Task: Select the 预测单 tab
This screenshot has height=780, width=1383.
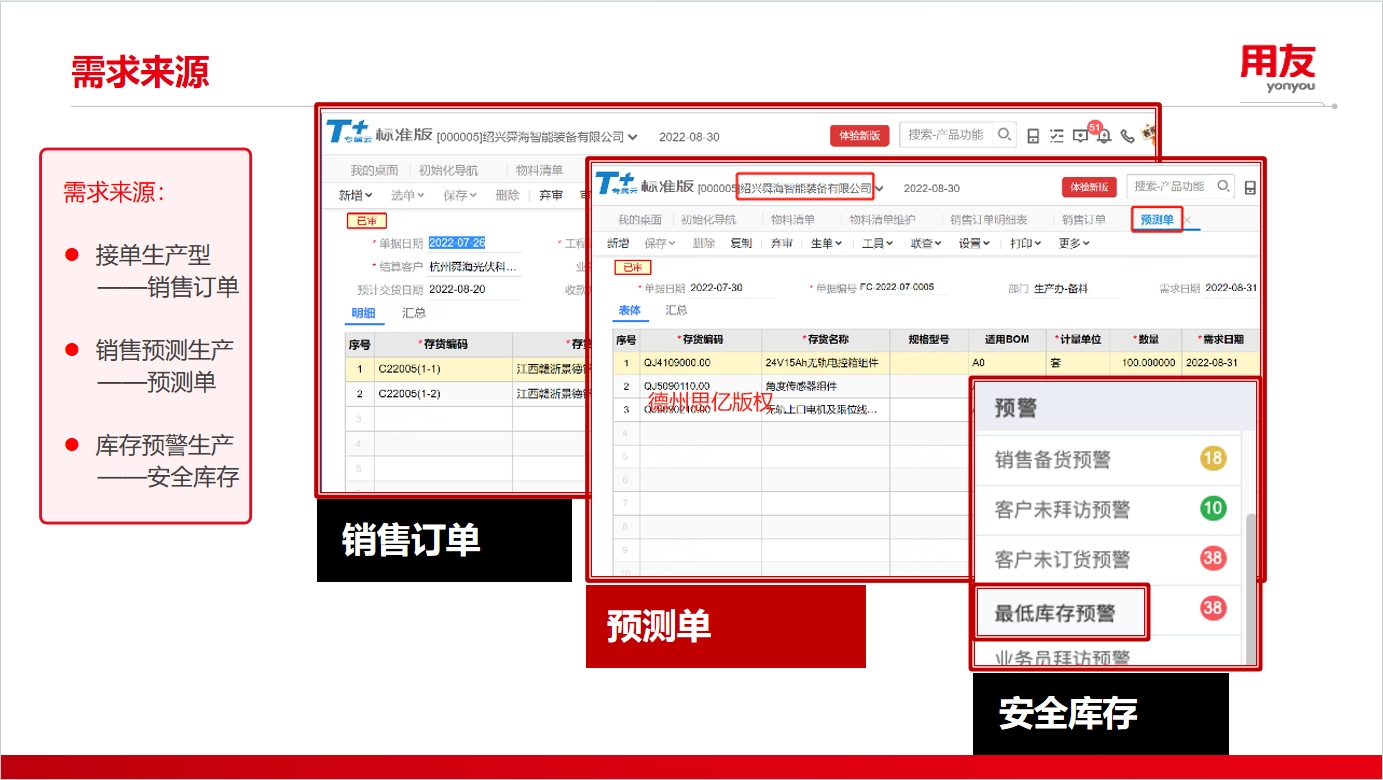Action: 1157,220
